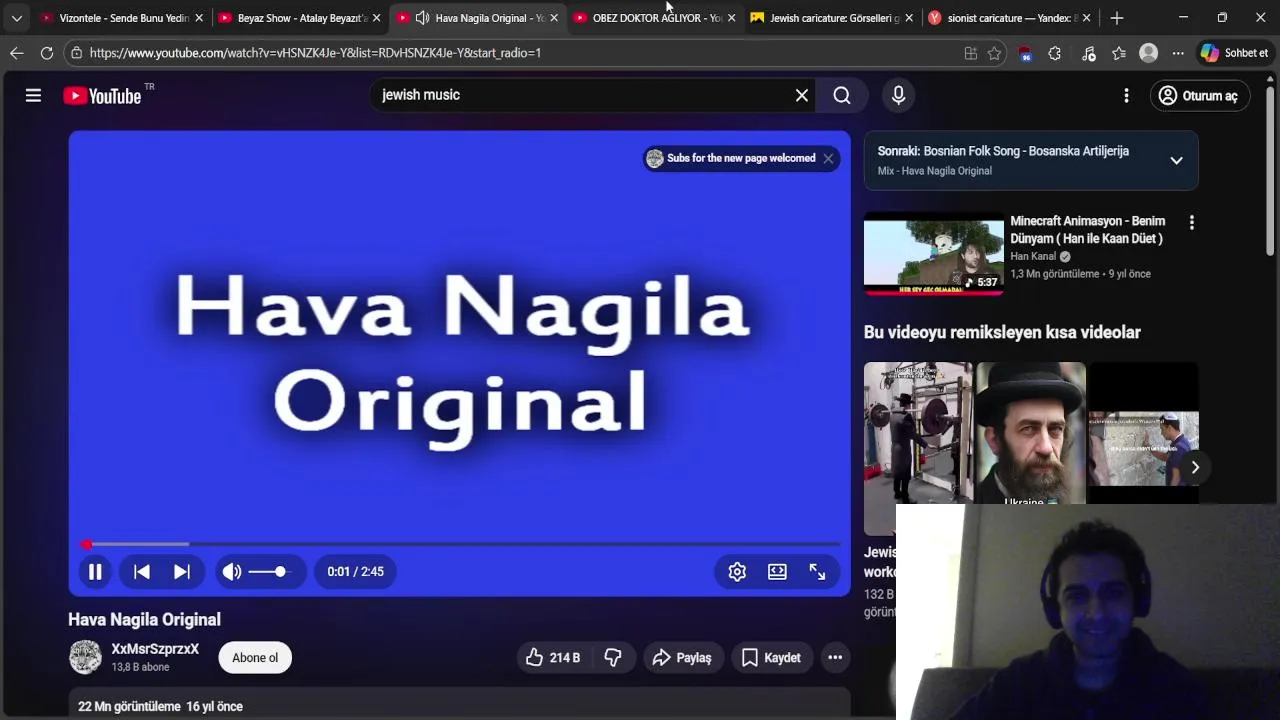
Task: Go back in browser history
Action: pos(16,53)
